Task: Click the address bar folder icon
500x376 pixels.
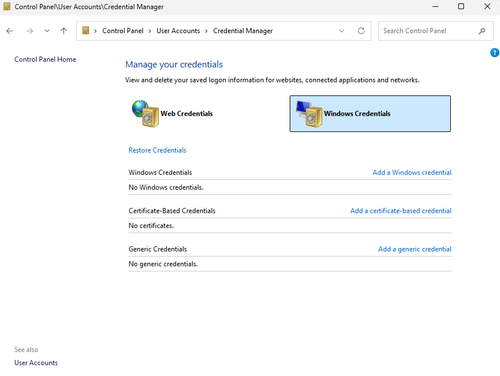Action: coord(86,31)
